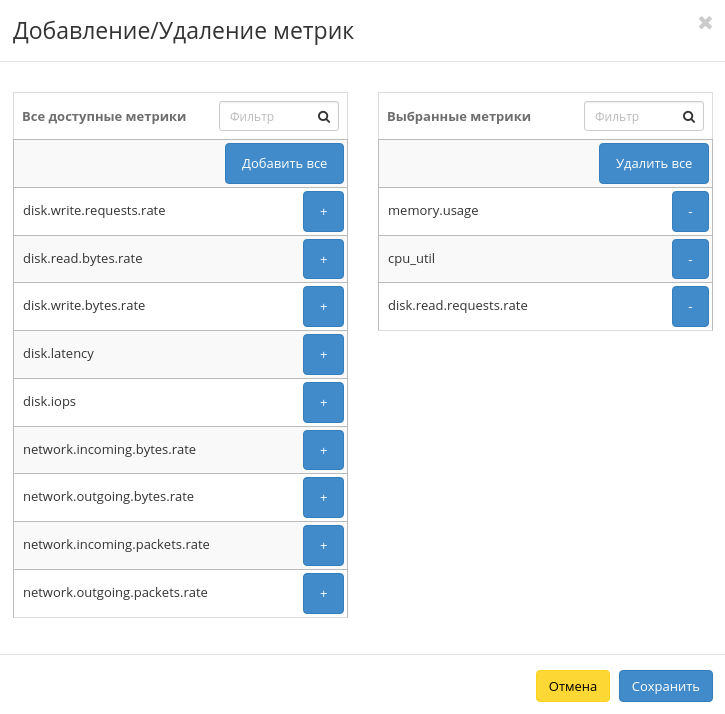Screen dimensions: 725x714
Task: Click search icon in selected metrics filter
Action: [689, 116]
